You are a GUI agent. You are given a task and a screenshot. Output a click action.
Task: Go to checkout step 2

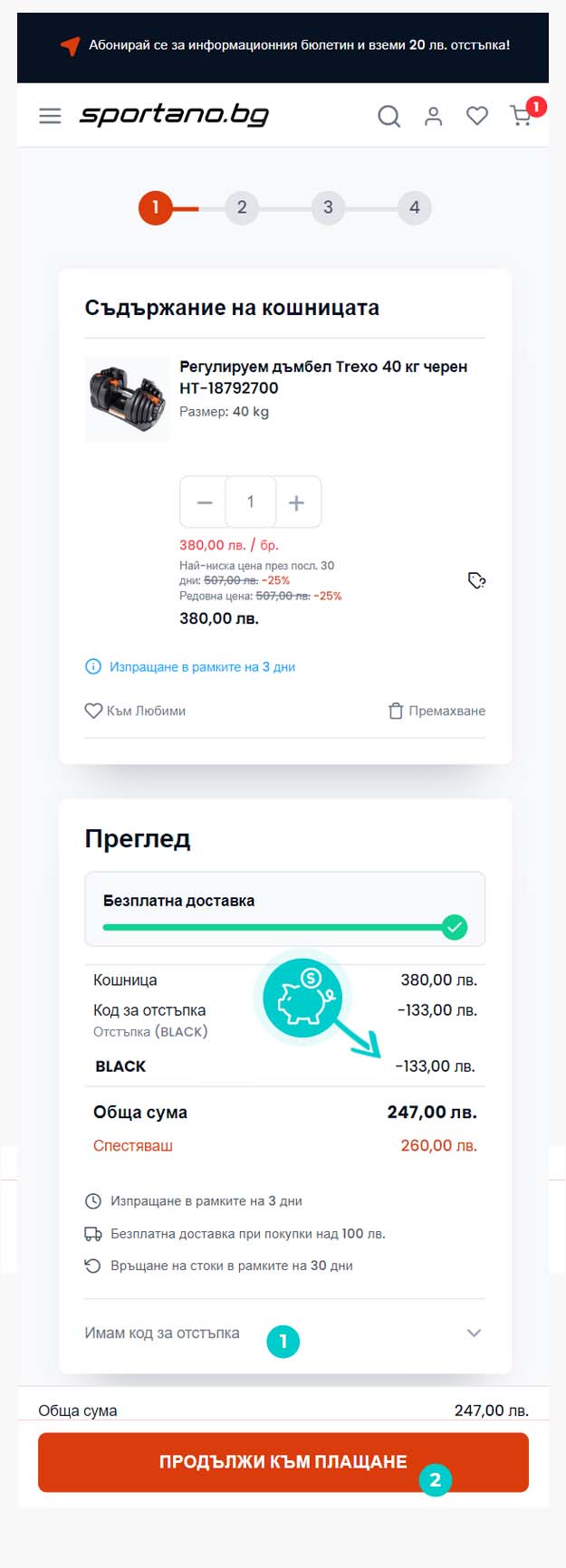pyautogui.click(x=242, y=207)
